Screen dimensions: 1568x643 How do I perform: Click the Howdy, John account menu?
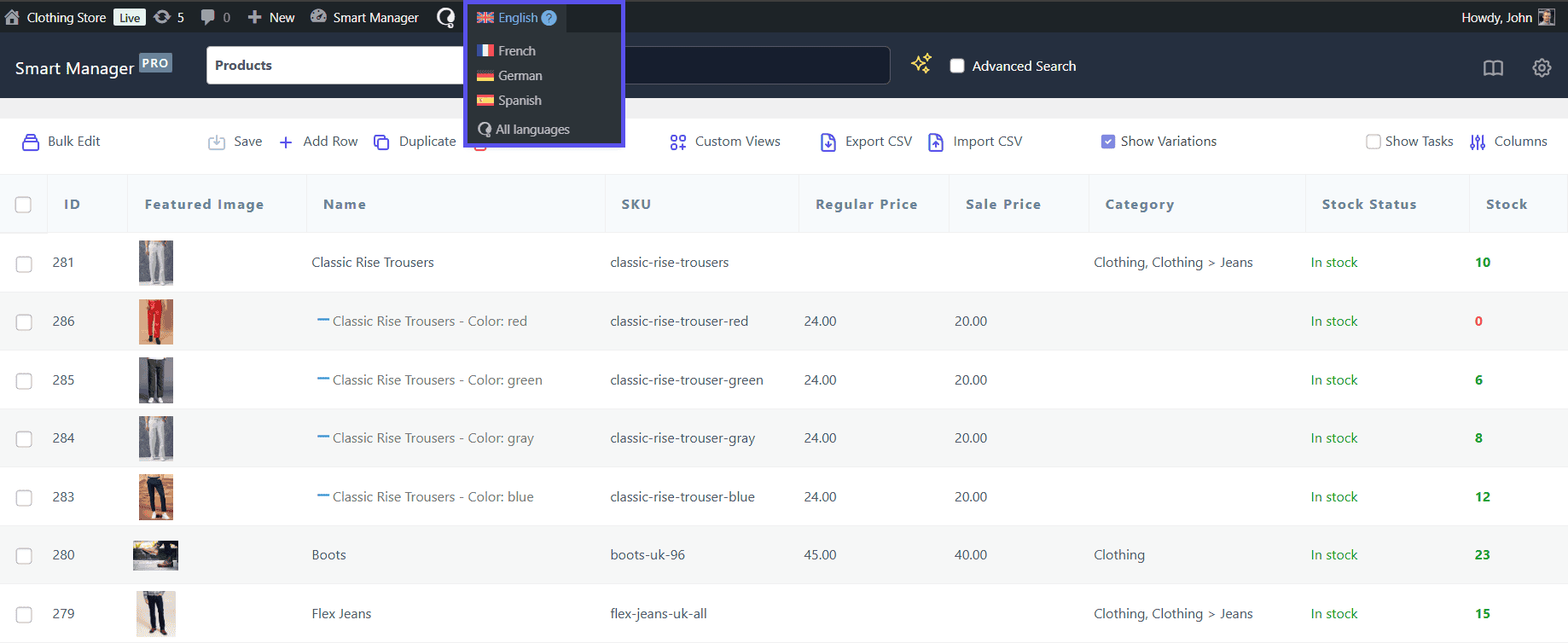coord(1507,17)
